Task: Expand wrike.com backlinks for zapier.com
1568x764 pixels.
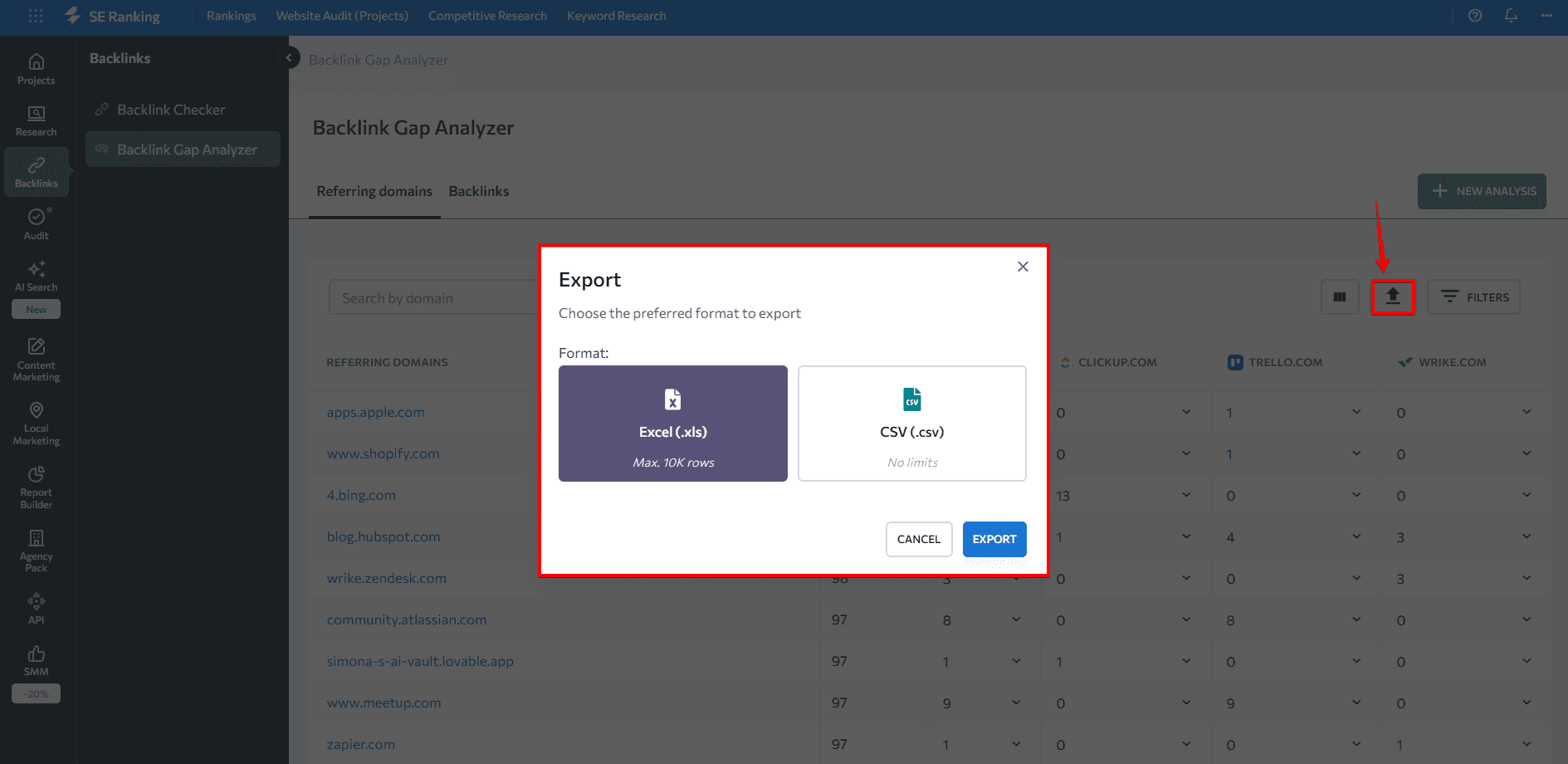Action: tap(1526, 744)
